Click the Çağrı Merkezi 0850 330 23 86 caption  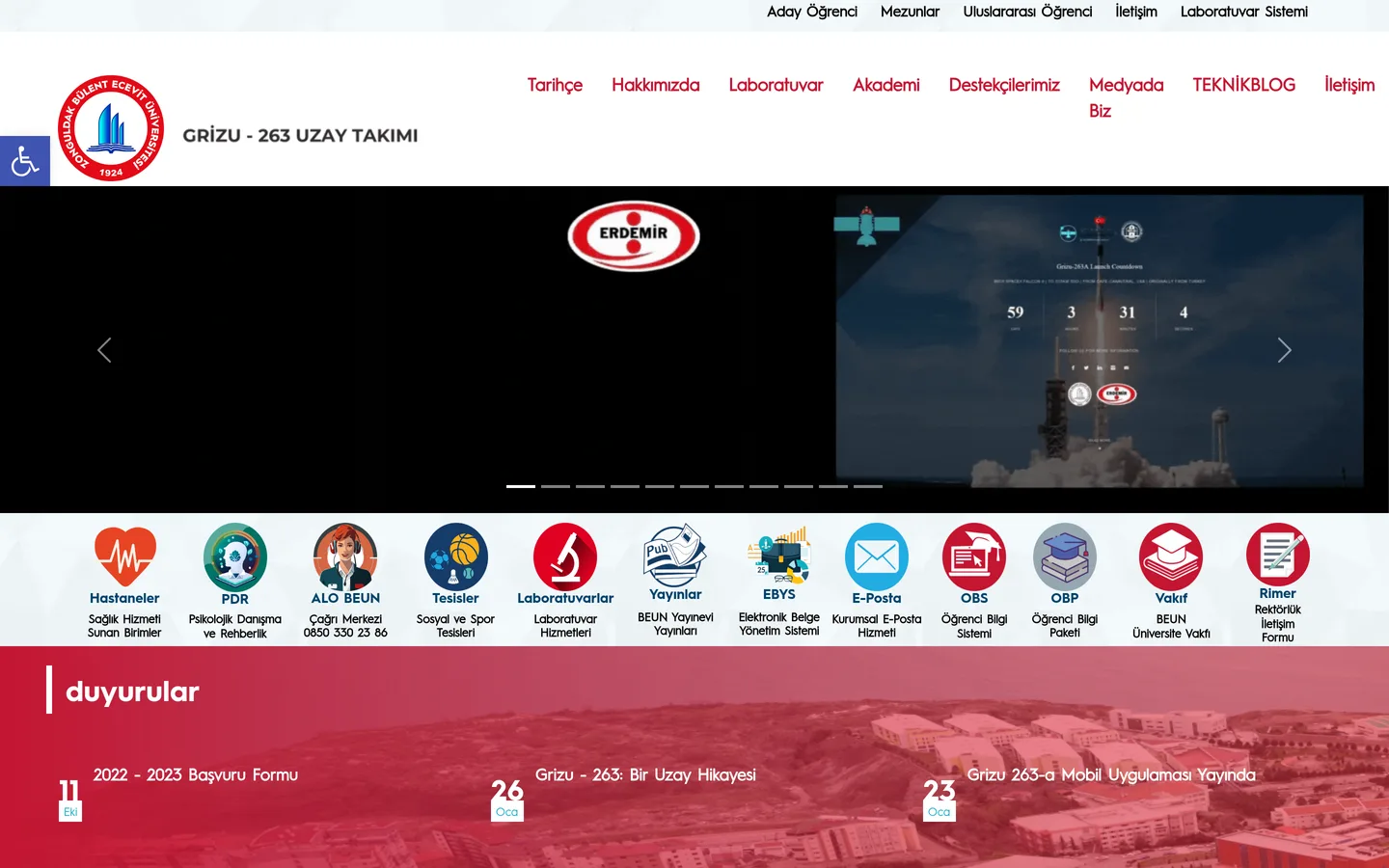(x=345, y=626)
